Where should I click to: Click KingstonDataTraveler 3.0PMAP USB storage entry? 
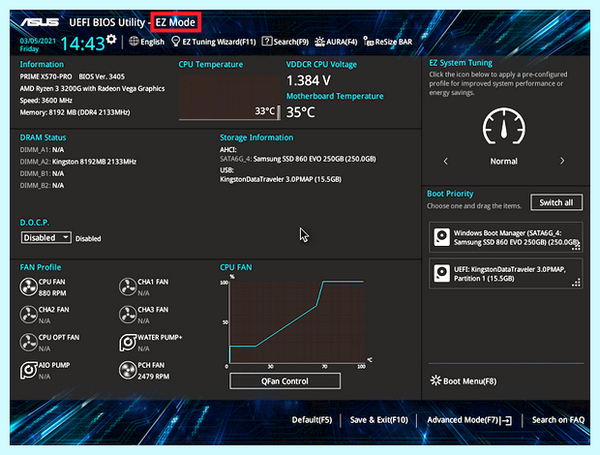[280, 179]
